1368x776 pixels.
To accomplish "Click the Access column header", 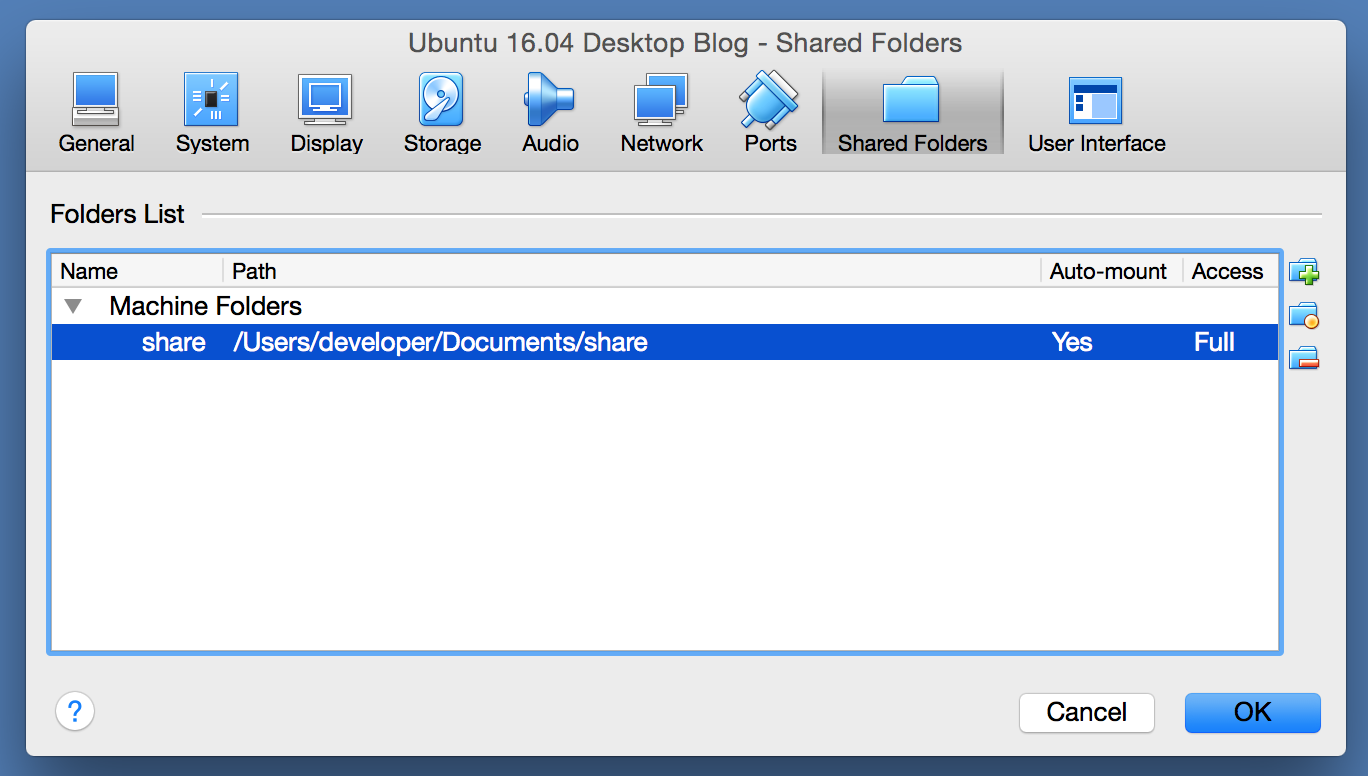I will click(1228, 271).
